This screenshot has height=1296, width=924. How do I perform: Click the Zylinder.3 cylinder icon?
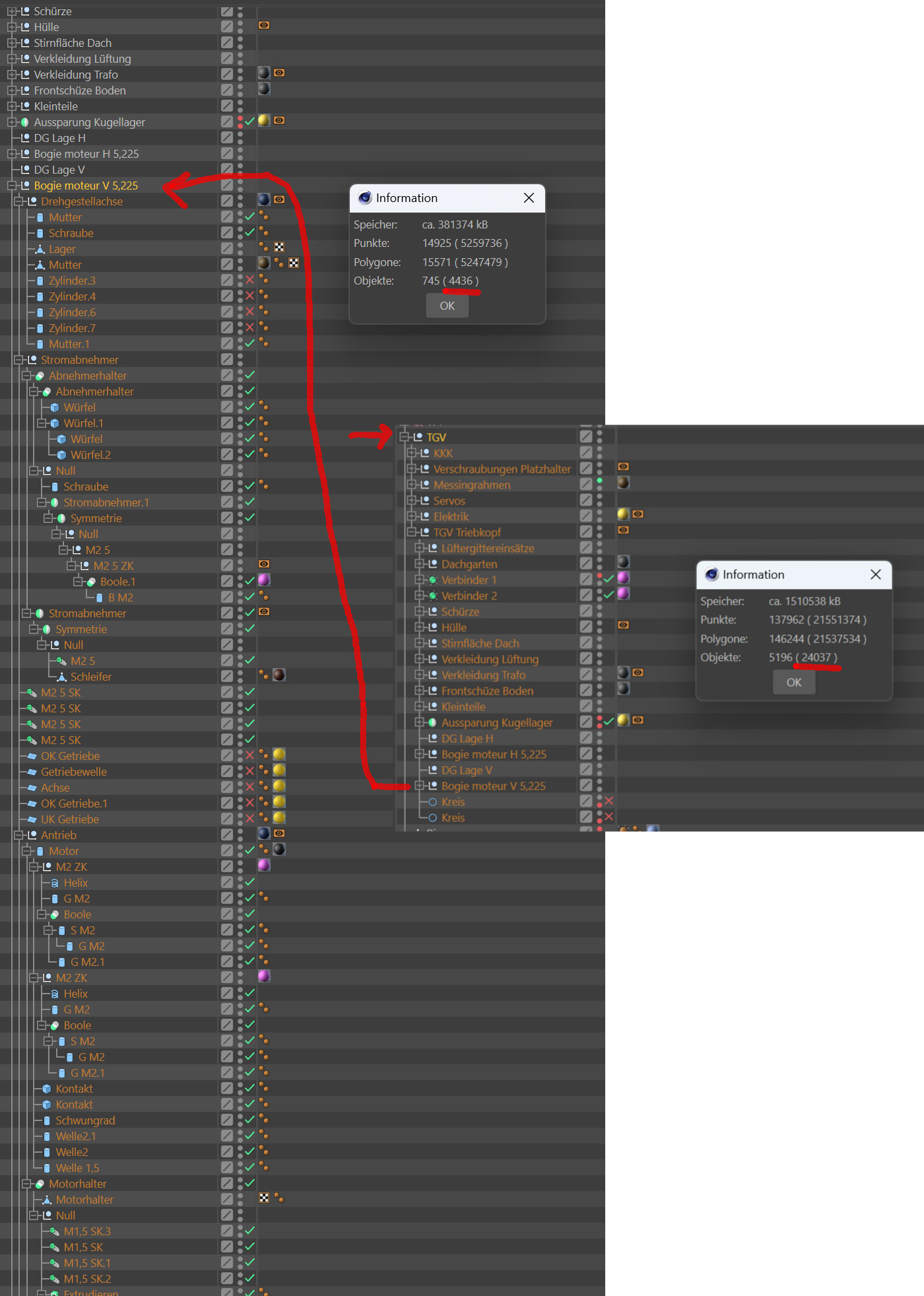tap(40, 281)
